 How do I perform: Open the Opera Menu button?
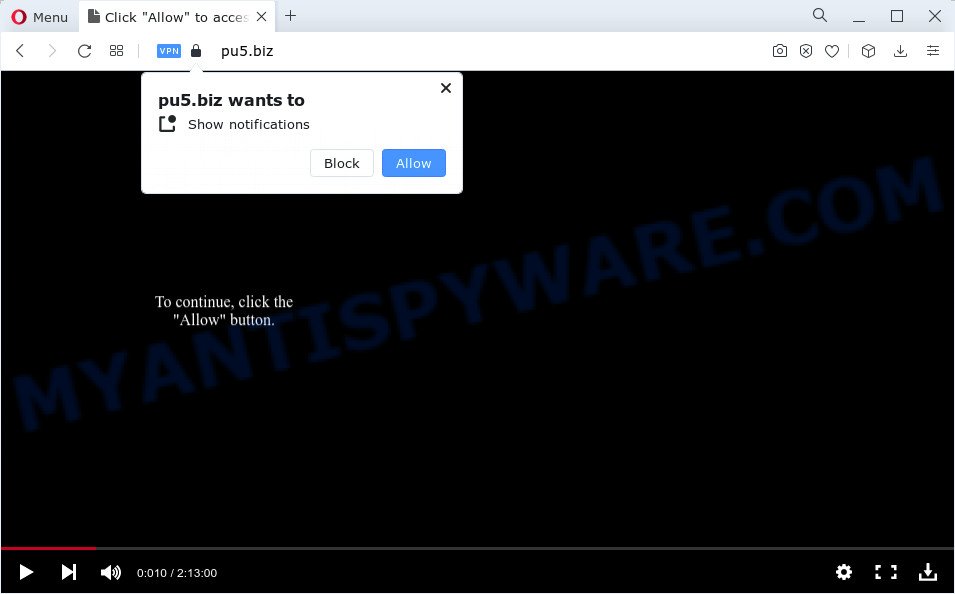(x=40, y=17)
